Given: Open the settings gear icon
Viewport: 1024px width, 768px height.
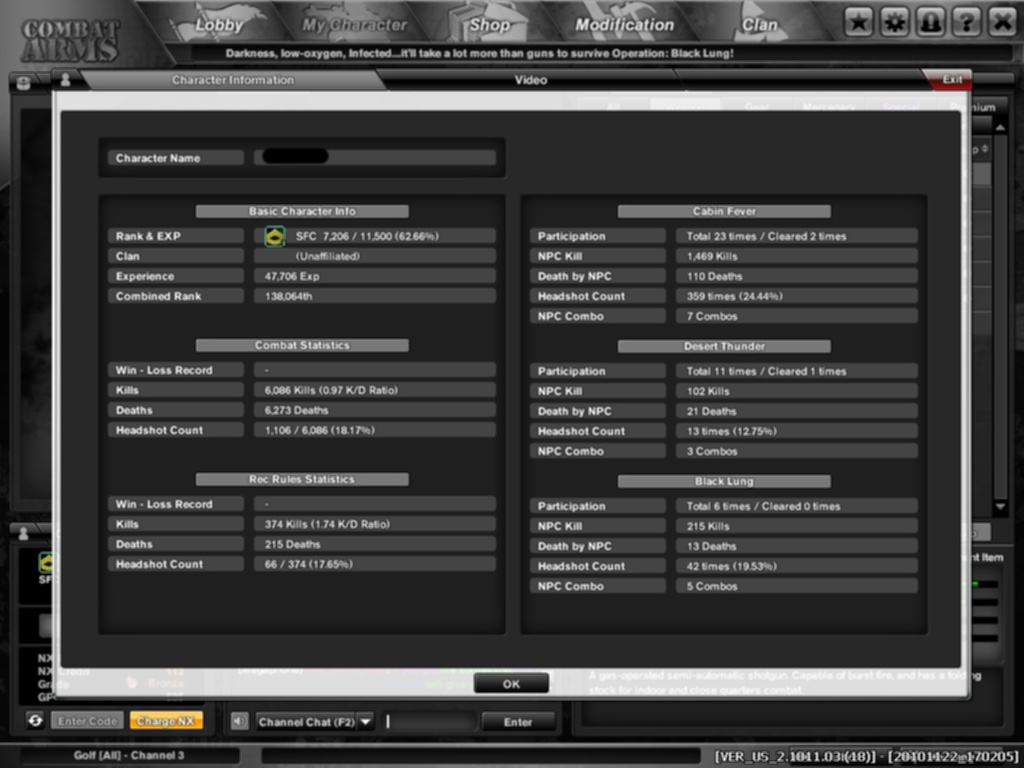Looking at the screenshot, I should tap(895, 23).
